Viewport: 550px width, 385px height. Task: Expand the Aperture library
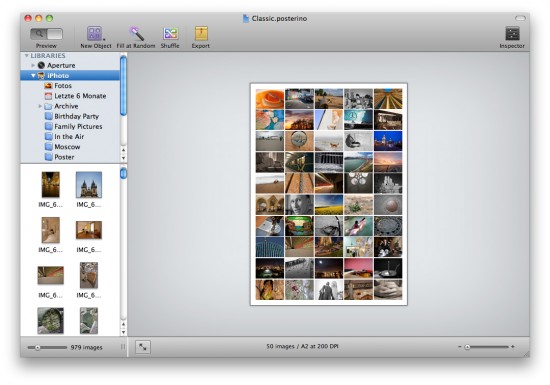click(x=33, y=66)
